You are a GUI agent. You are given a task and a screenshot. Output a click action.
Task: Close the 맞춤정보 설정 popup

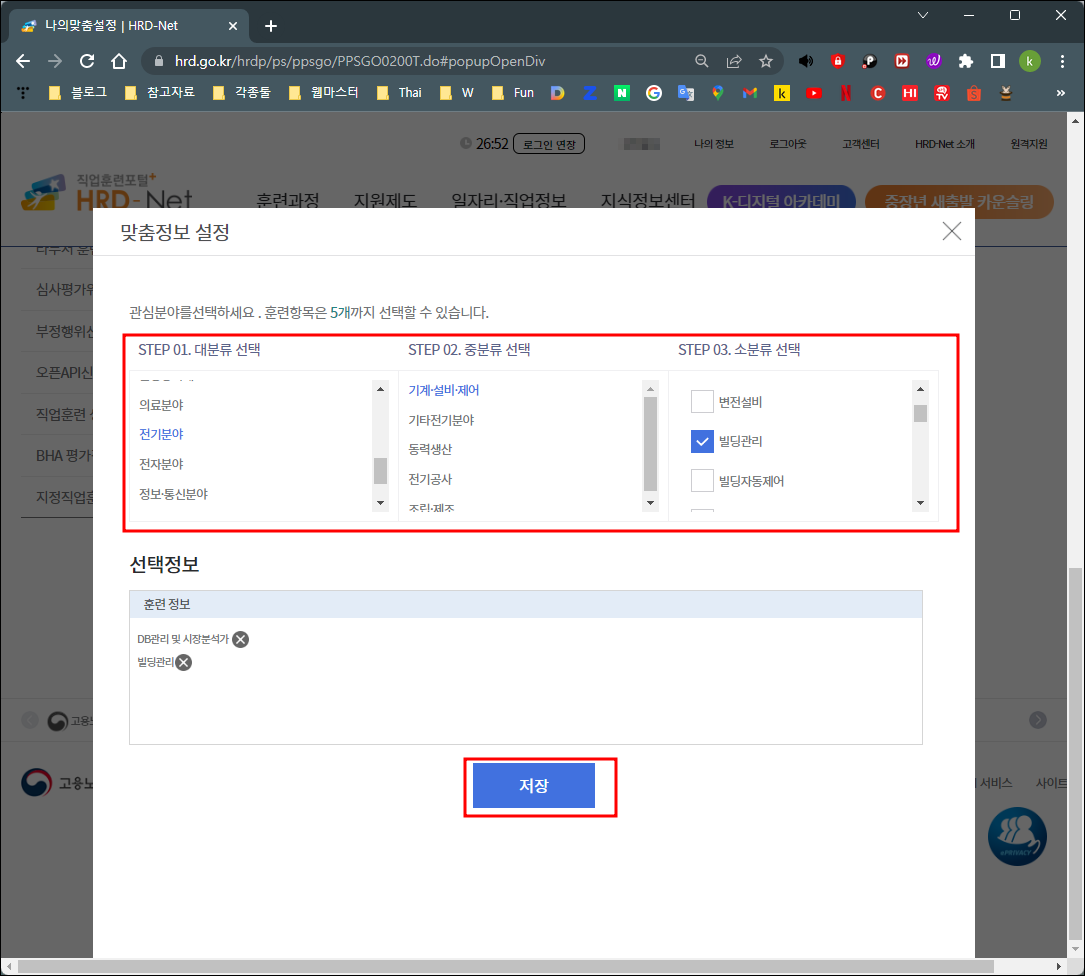(951, 231)
